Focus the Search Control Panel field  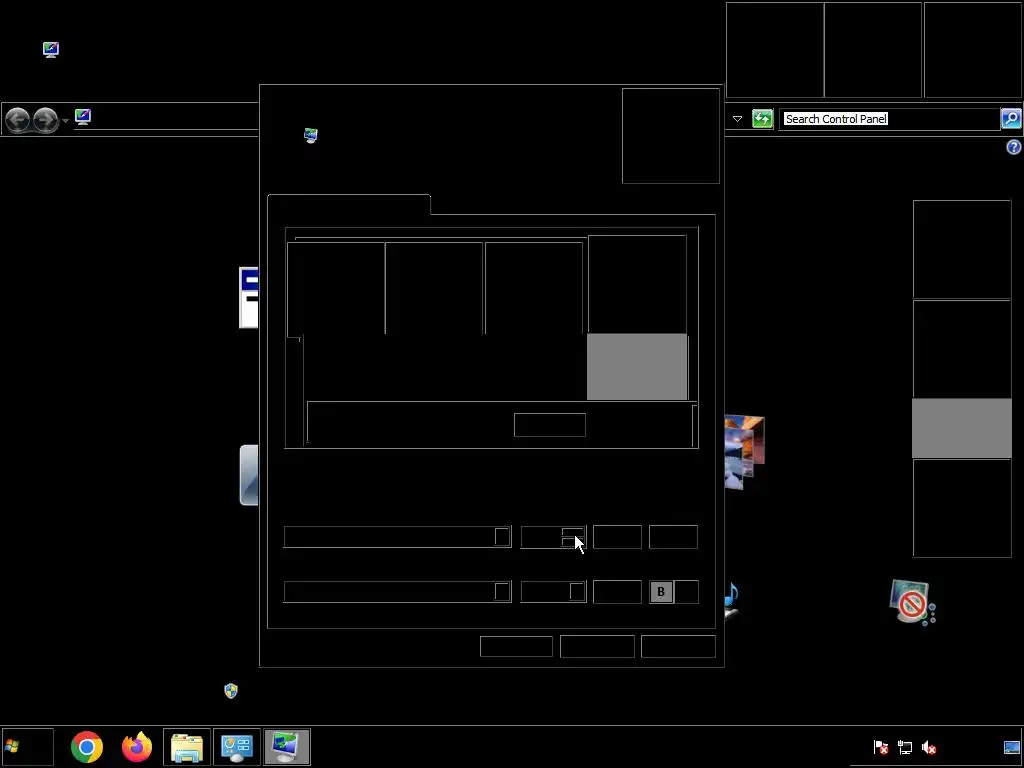pyautogui.click(x=889, y=119)
